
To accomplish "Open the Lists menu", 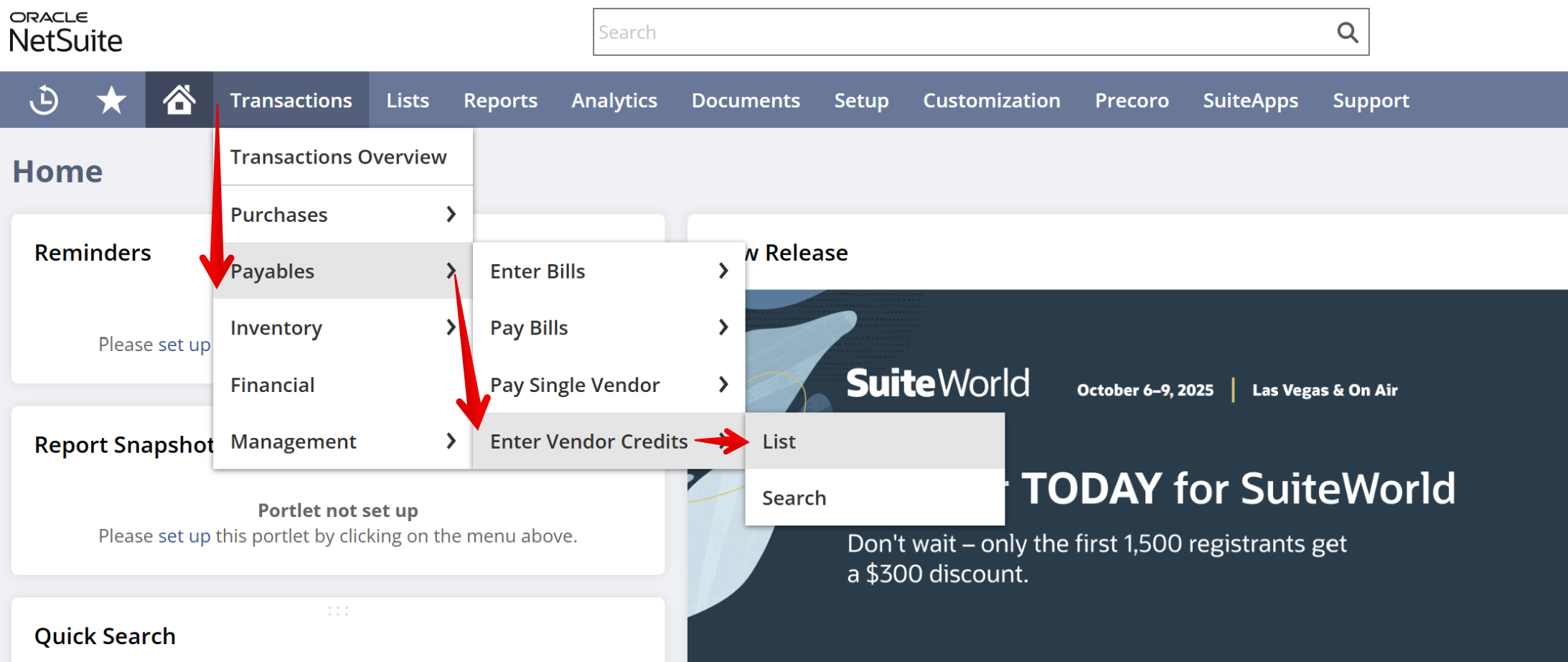I will 408,100.
